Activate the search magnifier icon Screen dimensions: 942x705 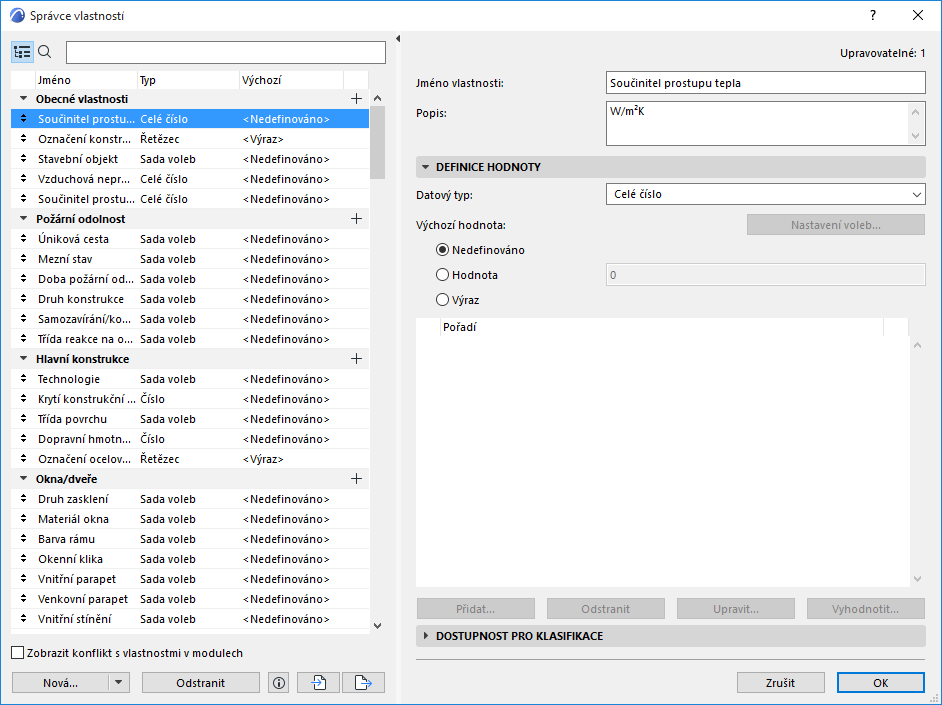[44, 52]
